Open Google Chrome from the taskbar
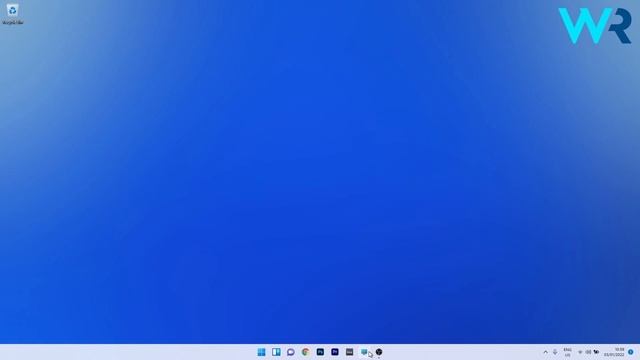Viewport: 640px width, 360px height. click(305, 352)
